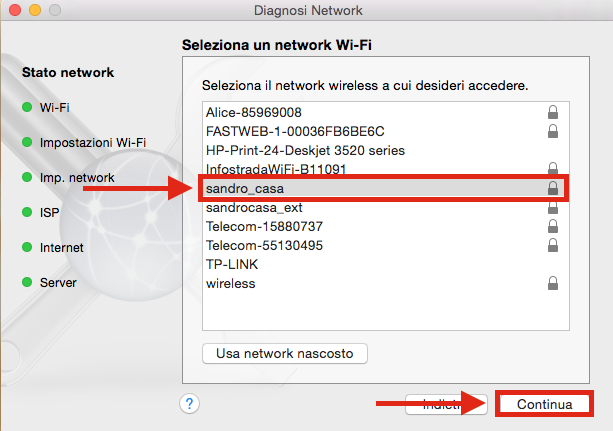Image resolution: width=613 pixels, height=431 pixels.
Task: Click the lock icon beside Alice-85969008
Action: click(553, 112)
